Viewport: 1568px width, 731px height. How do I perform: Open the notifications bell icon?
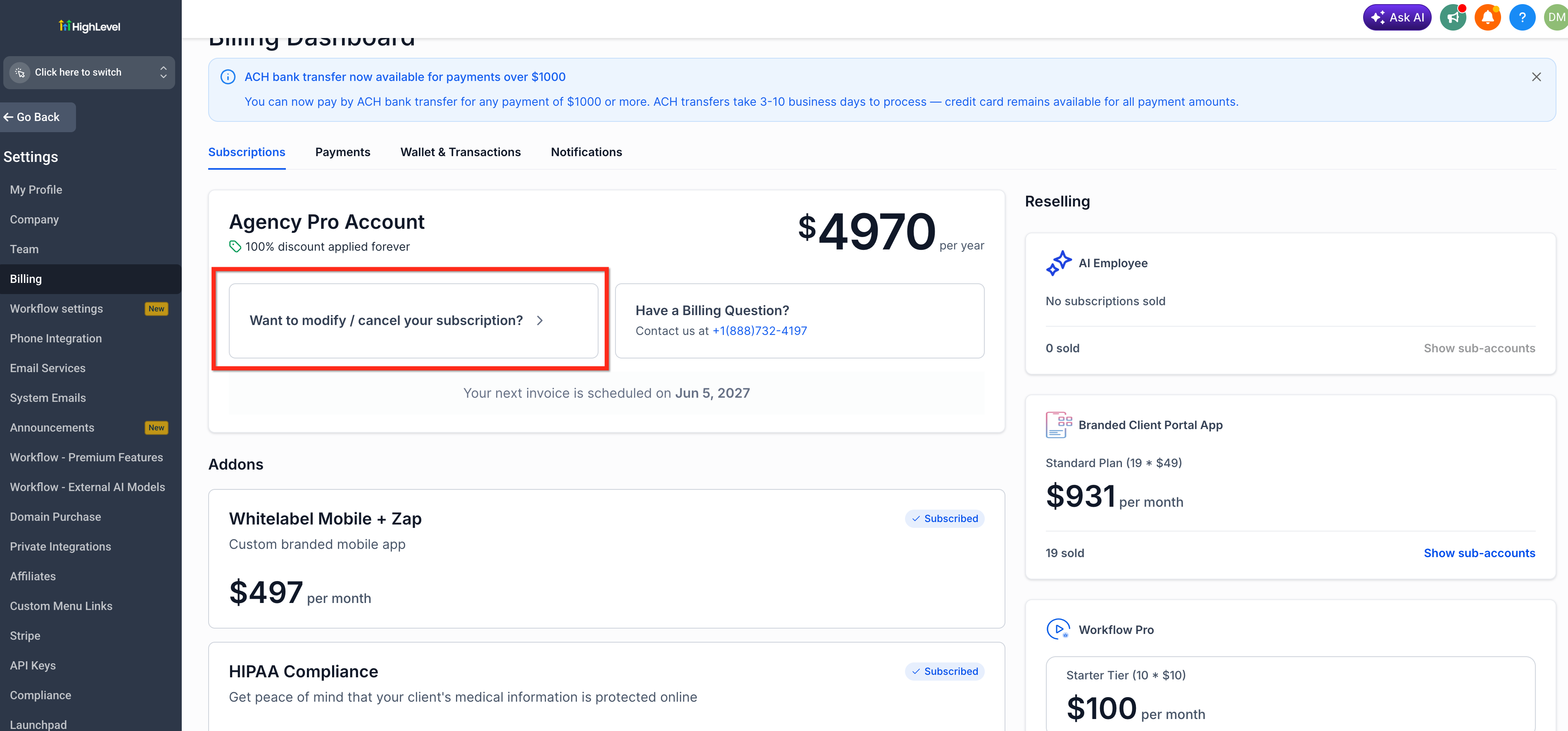(1487, 17)
